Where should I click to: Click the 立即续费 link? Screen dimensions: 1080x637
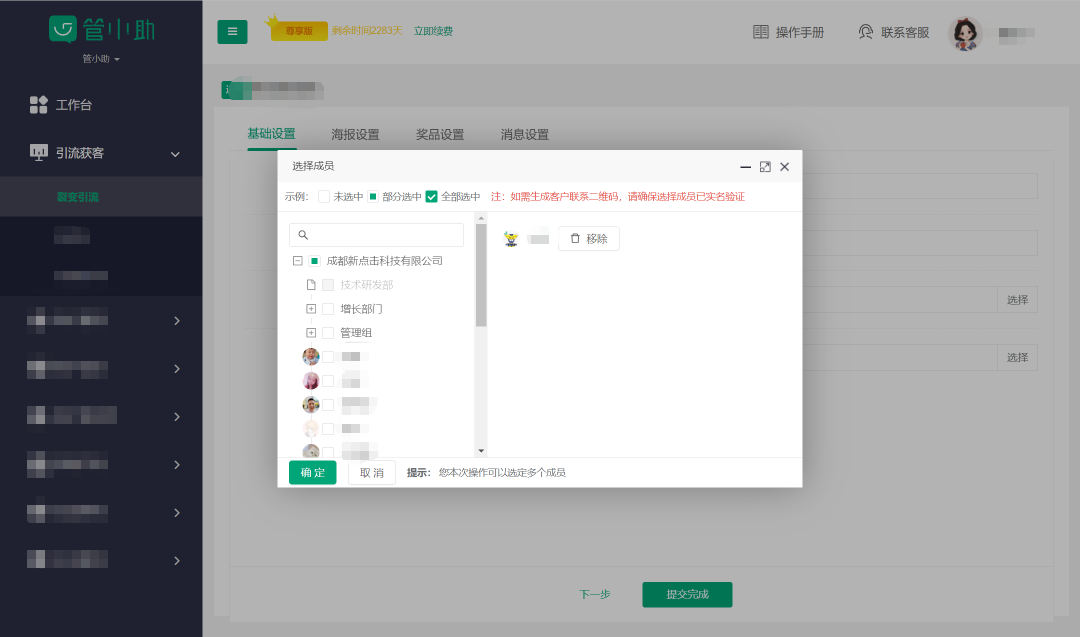click(x=433, y=31)
